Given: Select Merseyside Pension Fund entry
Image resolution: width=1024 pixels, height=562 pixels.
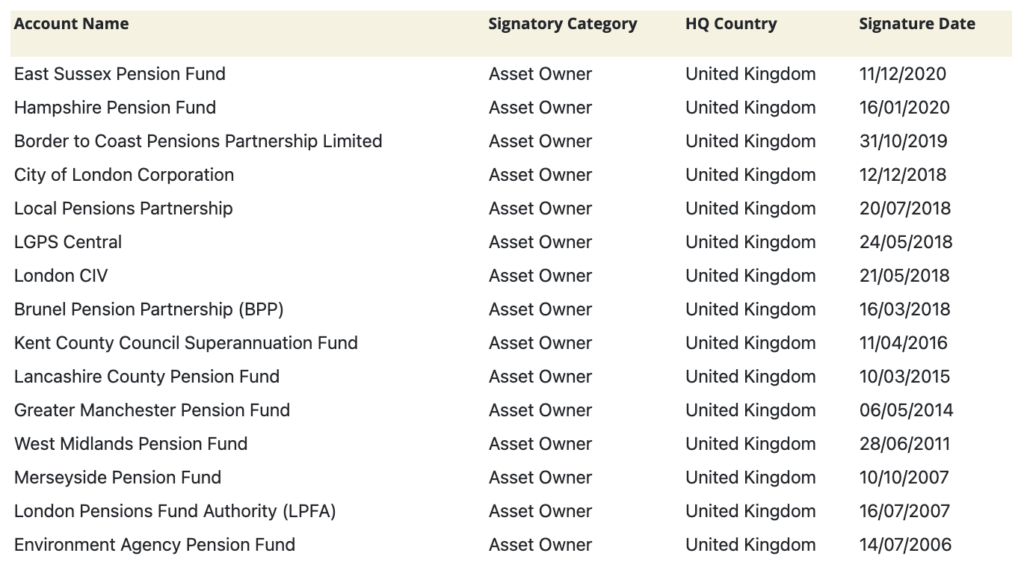Looking at the screenshot, I should tap(118, 478).
